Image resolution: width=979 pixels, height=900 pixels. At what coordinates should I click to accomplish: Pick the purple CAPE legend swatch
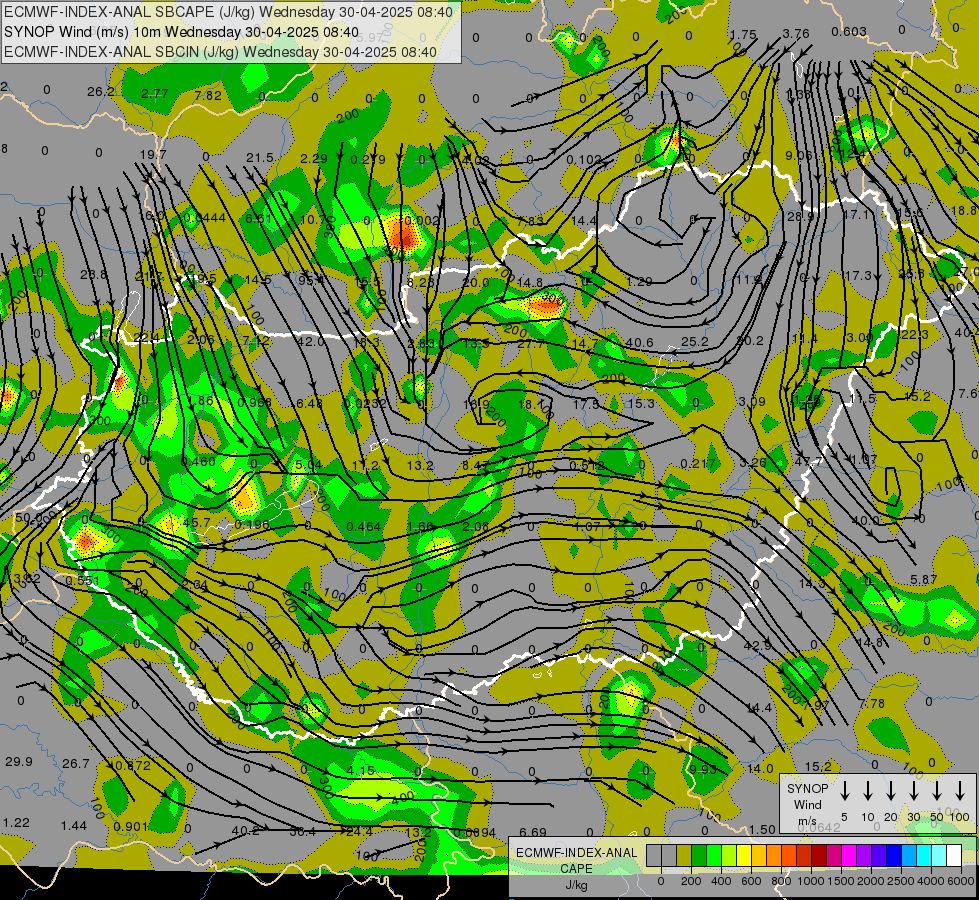click(x=863, y=855)
